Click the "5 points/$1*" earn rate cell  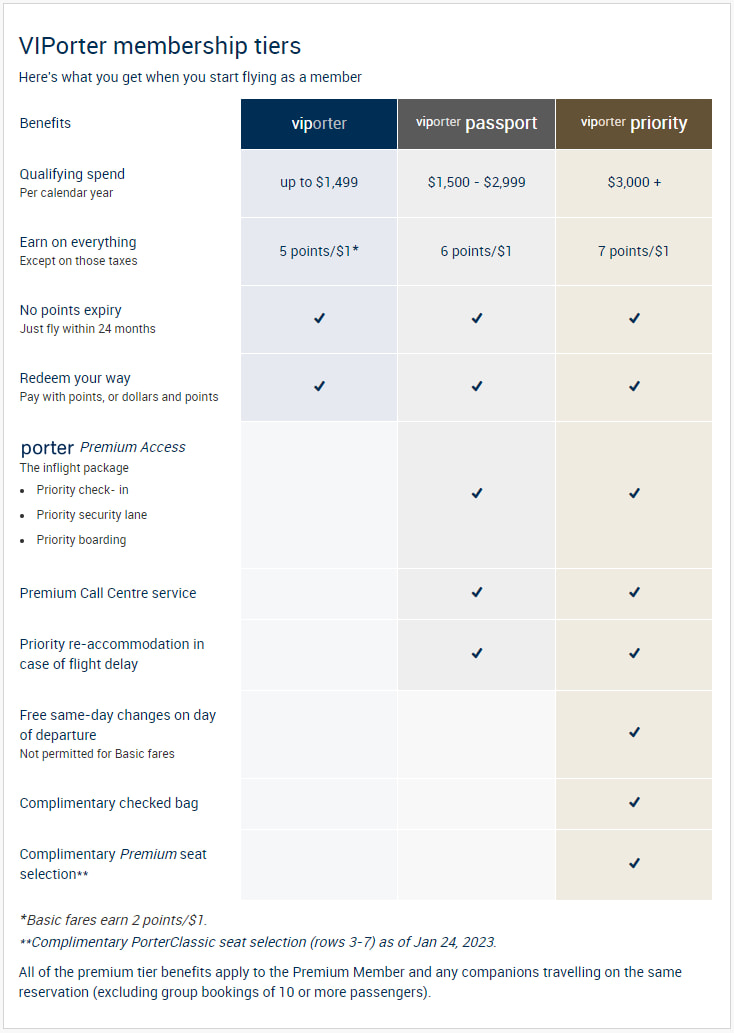pyautogui.click(x=319, y=251)
